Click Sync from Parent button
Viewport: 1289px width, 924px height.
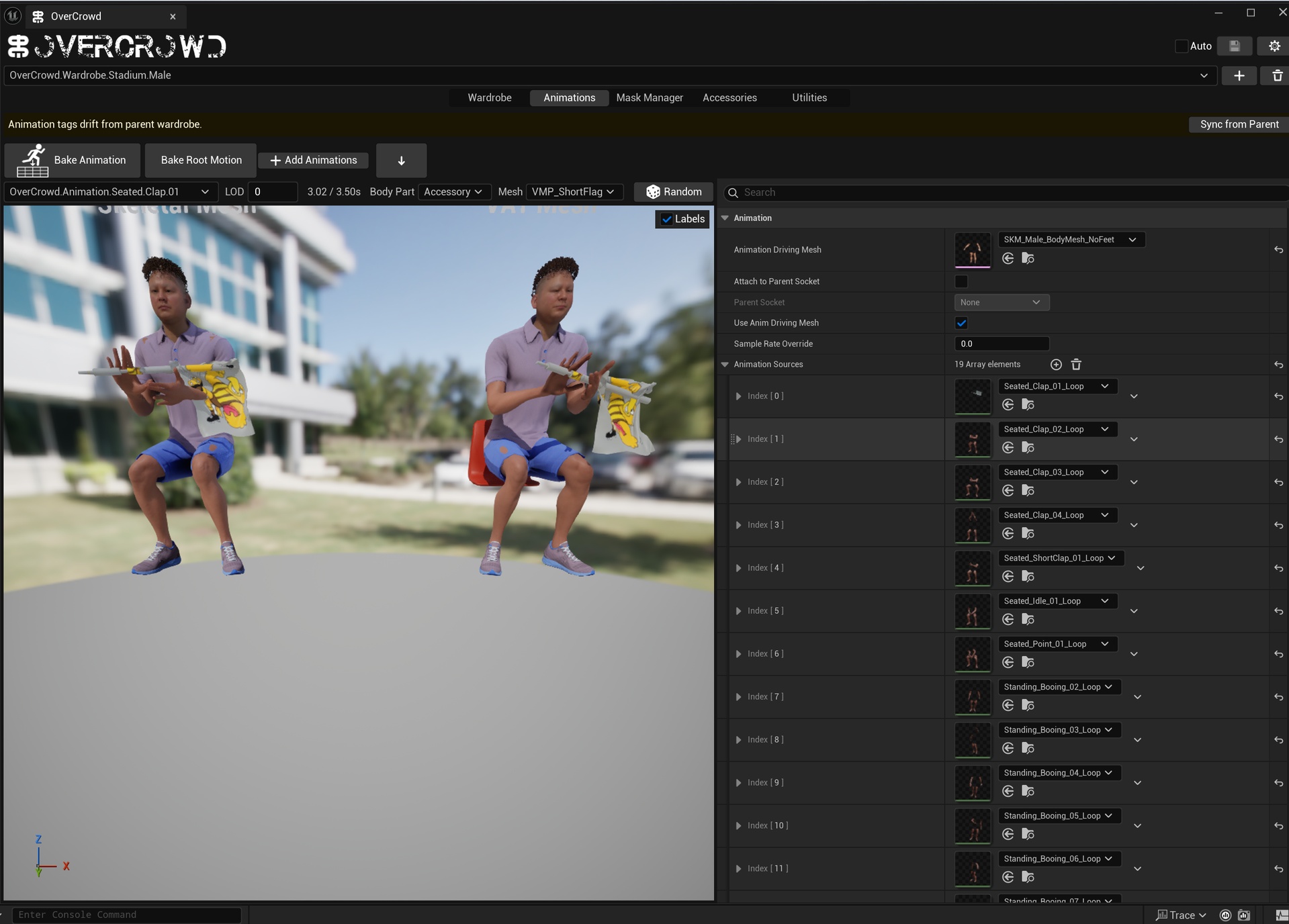(x=1239, y=124)
